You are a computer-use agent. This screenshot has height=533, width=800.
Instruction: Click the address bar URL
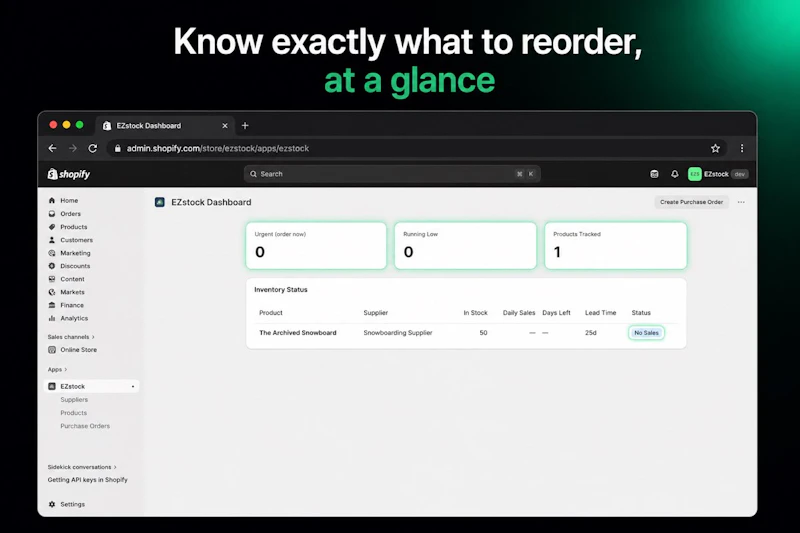coord(218,148)
